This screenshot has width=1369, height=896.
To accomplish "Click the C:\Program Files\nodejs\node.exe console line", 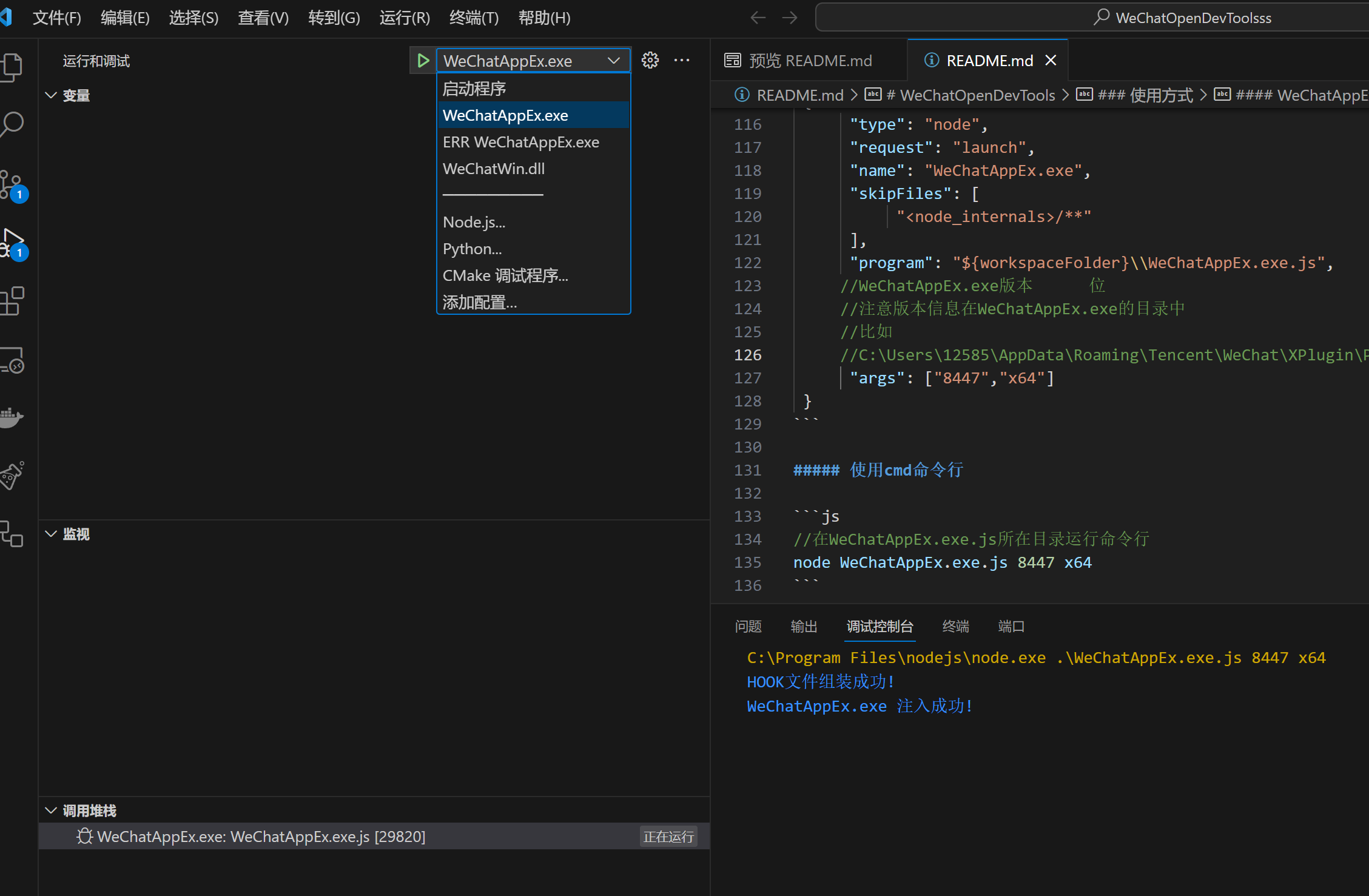I will (1037, 658).
